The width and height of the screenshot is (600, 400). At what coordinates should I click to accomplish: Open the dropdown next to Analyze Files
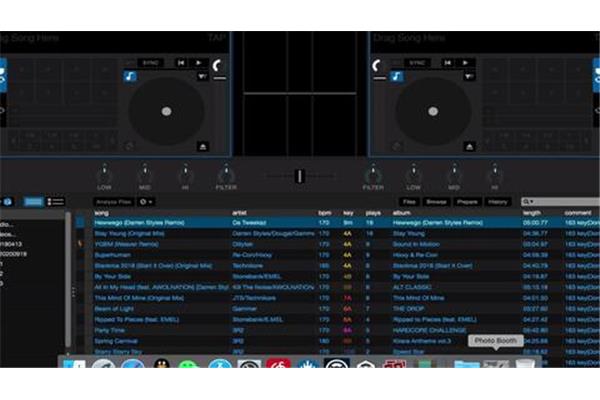(x=146, y=202)
